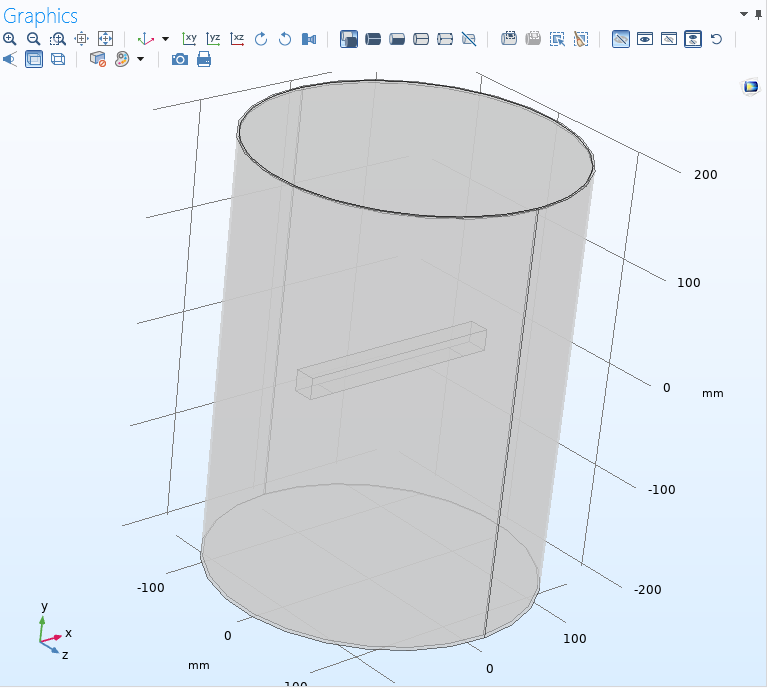Open the palette dropdown arrow
Screen dimensions: 767x688
[x=140, y=59]
